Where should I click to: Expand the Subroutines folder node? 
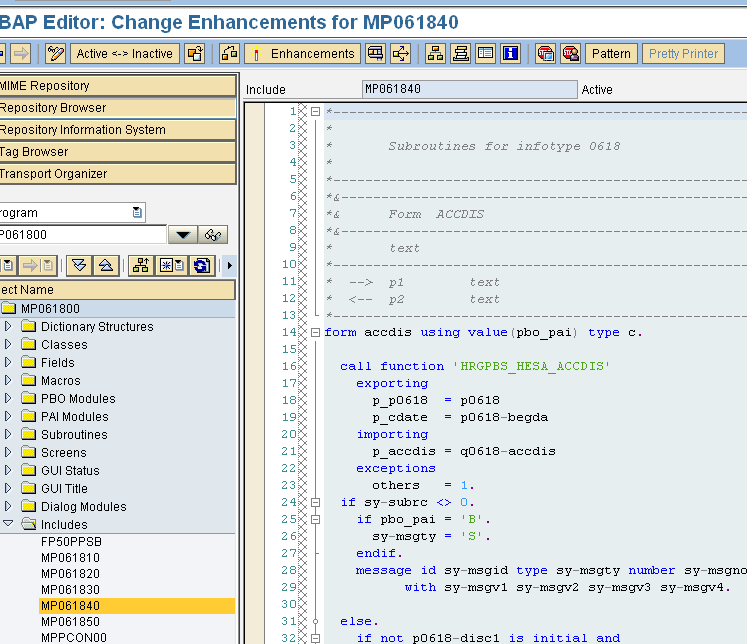(8, 434)
